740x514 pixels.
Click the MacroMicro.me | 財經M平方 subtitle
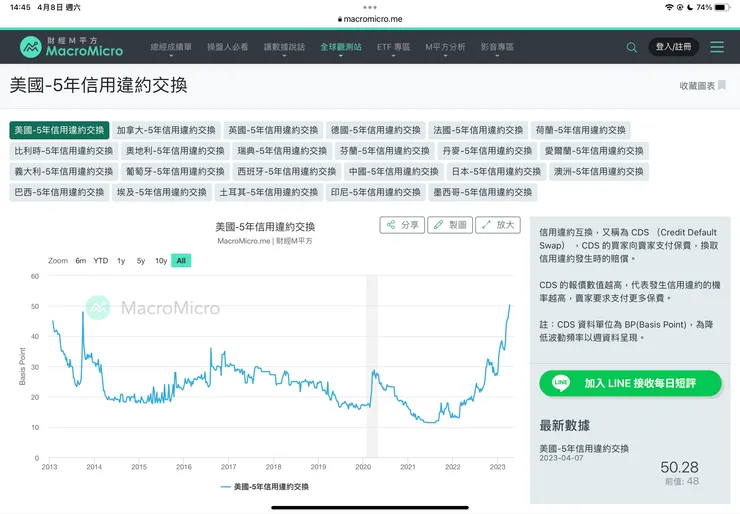[x=265, y=241]
